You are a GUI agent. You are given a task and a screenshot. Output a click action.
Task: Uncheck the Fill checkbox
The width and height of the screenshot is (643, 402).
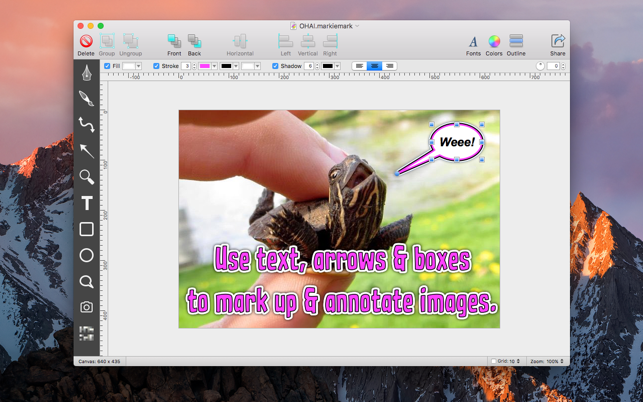(x=107, y=66)
